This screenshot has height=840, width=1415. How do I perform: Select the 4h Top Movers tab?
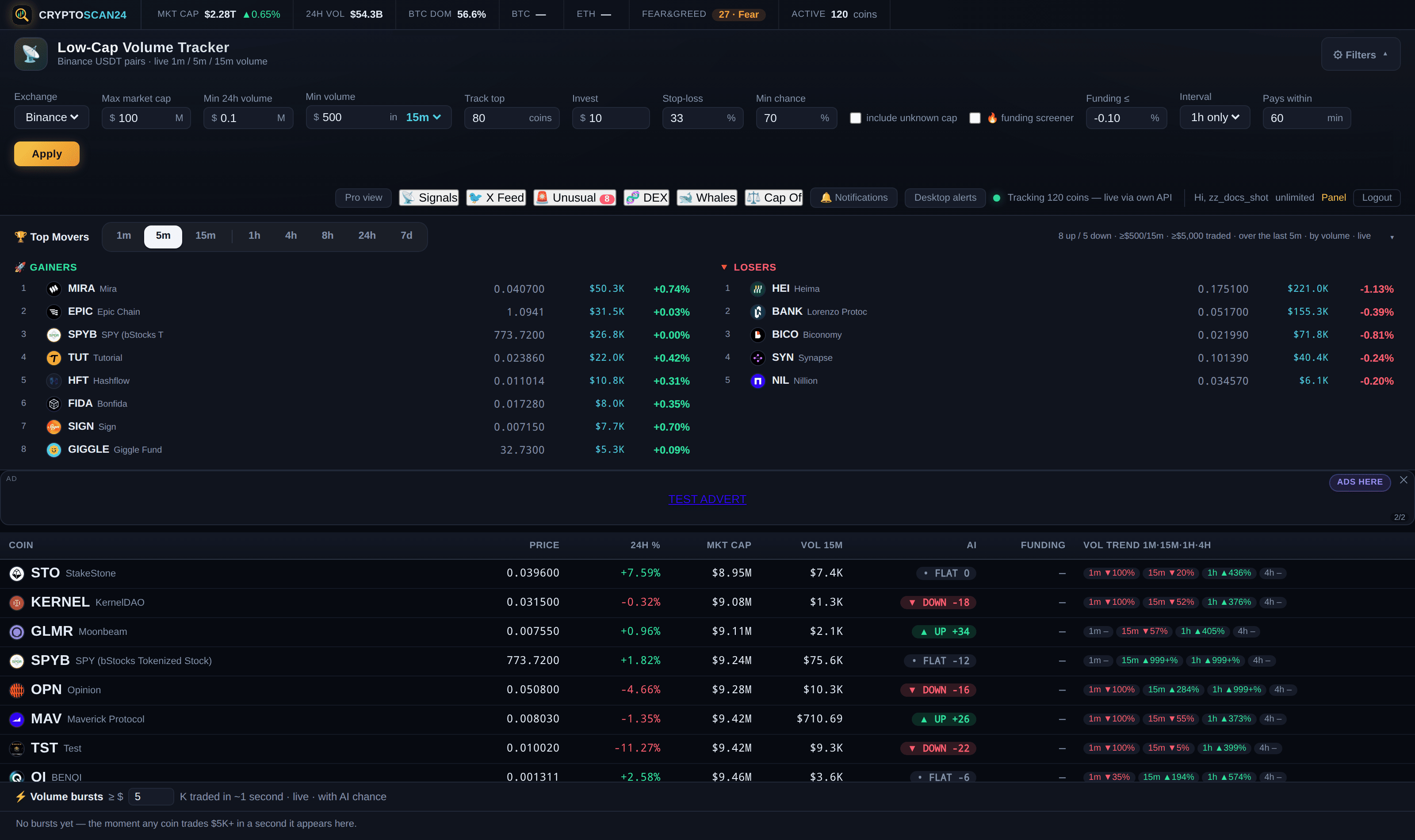click(x=291, y=236)
